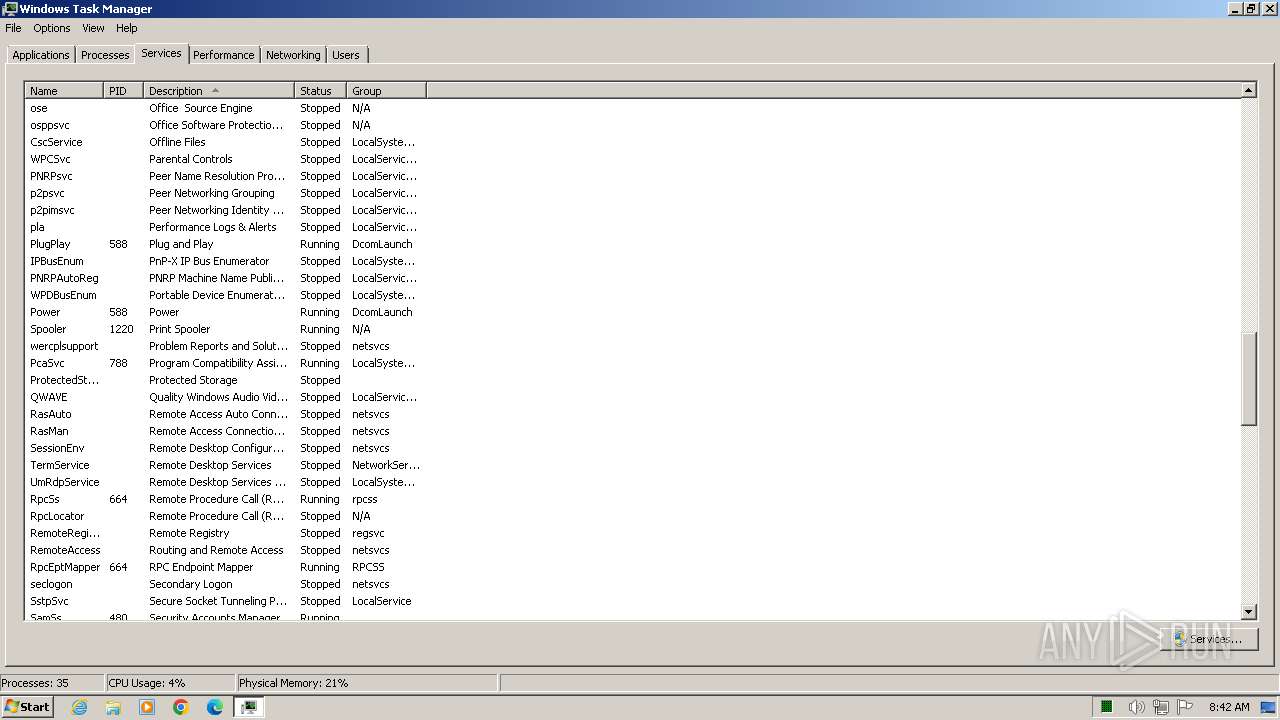Select the Services tab
The height and width of the screenshot is (720, 1280).
click(x=161, y=53)
